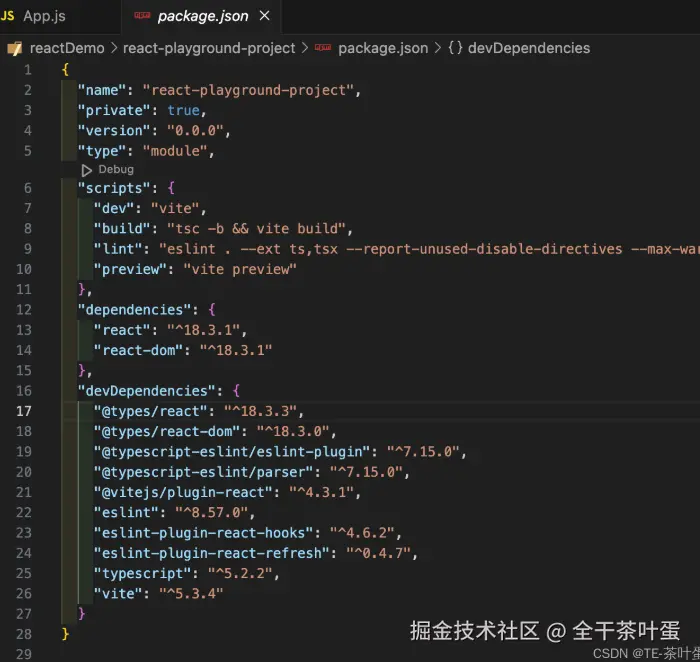Click the "vite" value of dev script
This screenshot has height=662, width=700.
click(175, 208)
